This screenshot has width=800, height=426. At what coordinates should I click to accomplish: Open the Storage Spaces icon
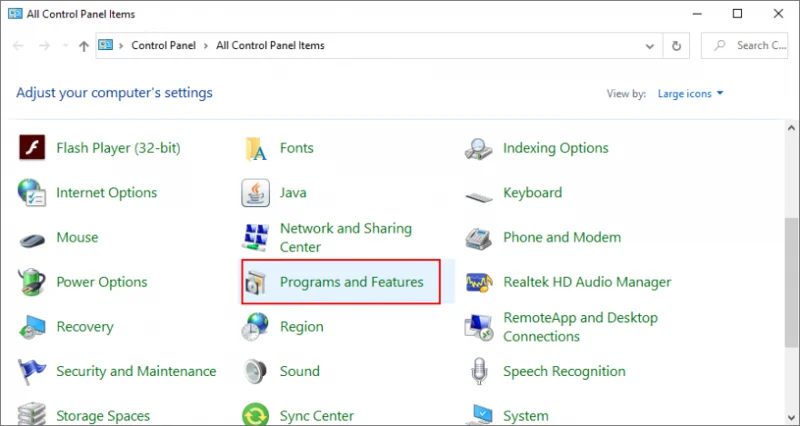pyautogui.click(x=32, y=414)
